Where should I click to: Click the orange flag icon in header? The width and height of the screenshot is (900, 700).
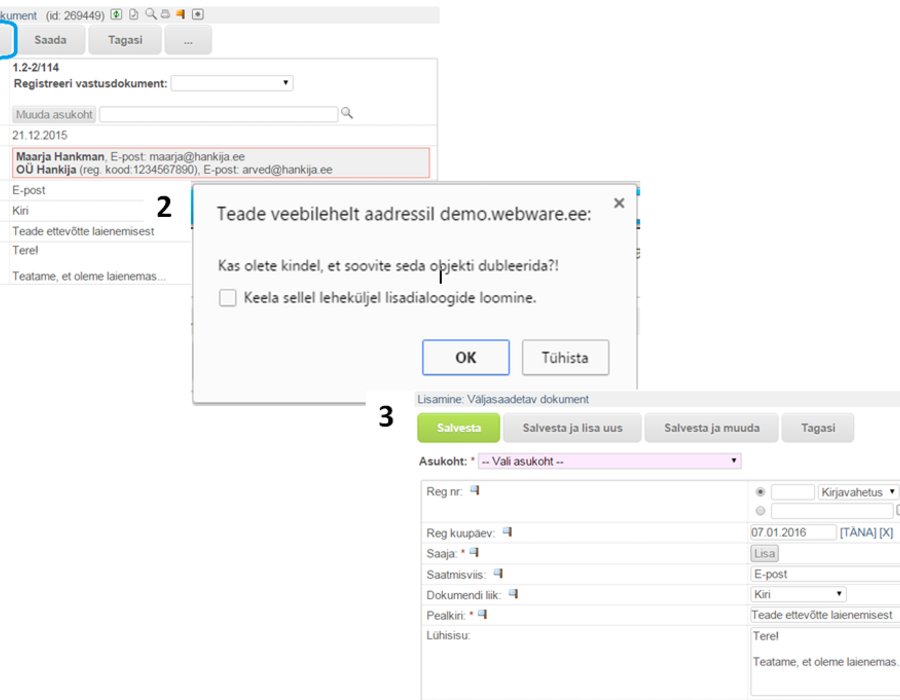tap(181, 14)
